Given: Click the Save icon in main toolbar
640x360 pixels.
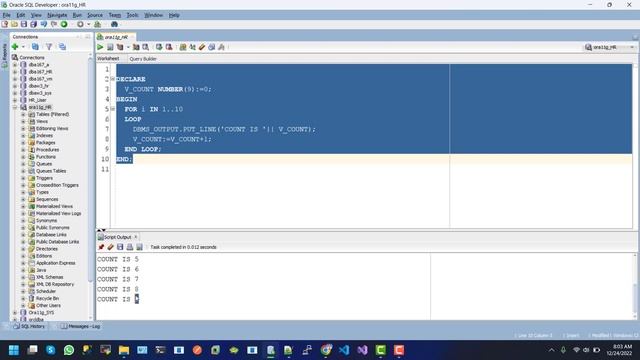Looking at the screenshot, I should coord(24,24).
